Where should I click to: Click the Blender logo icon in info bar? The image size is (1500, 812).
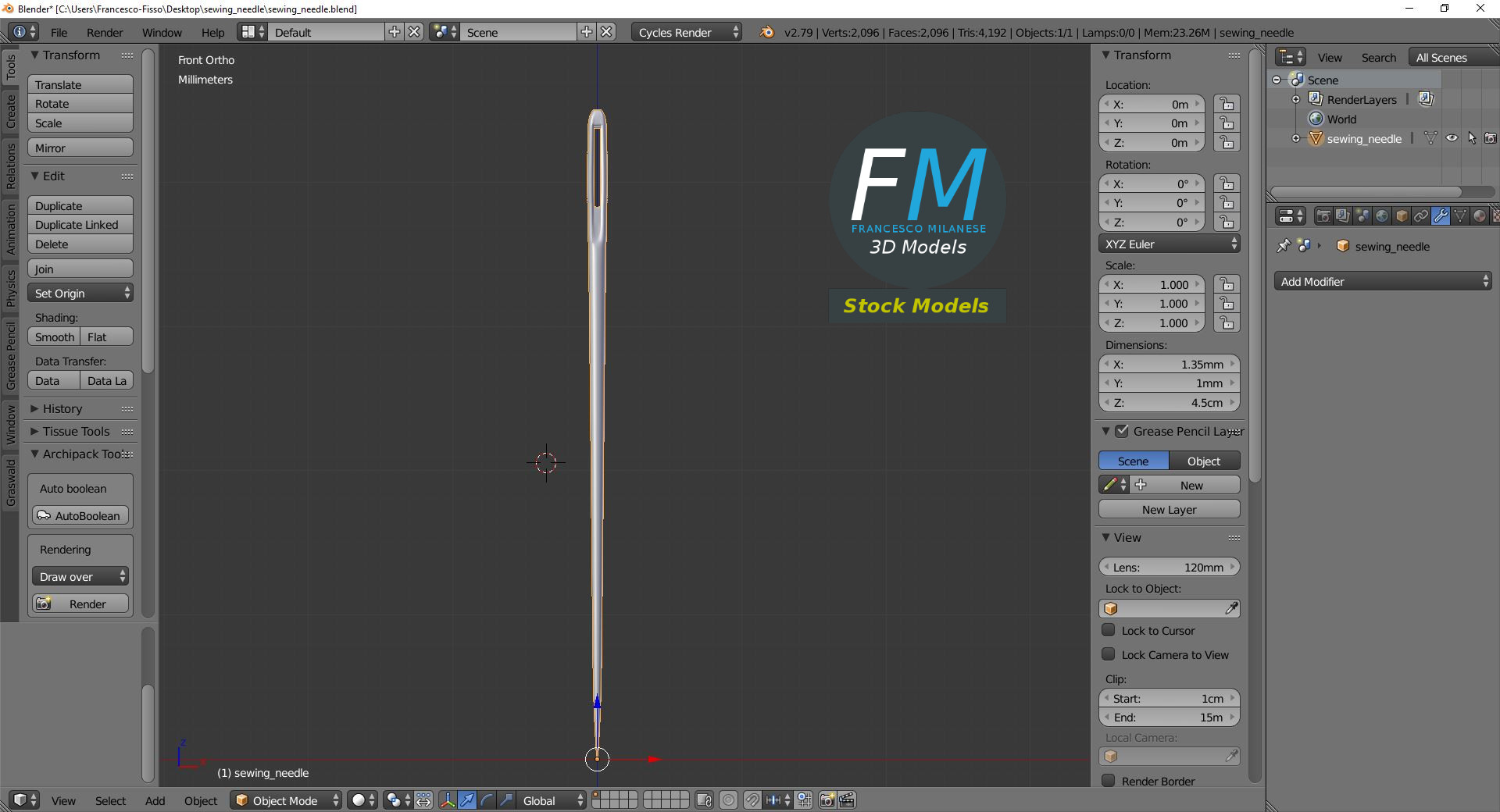[767, 32]
